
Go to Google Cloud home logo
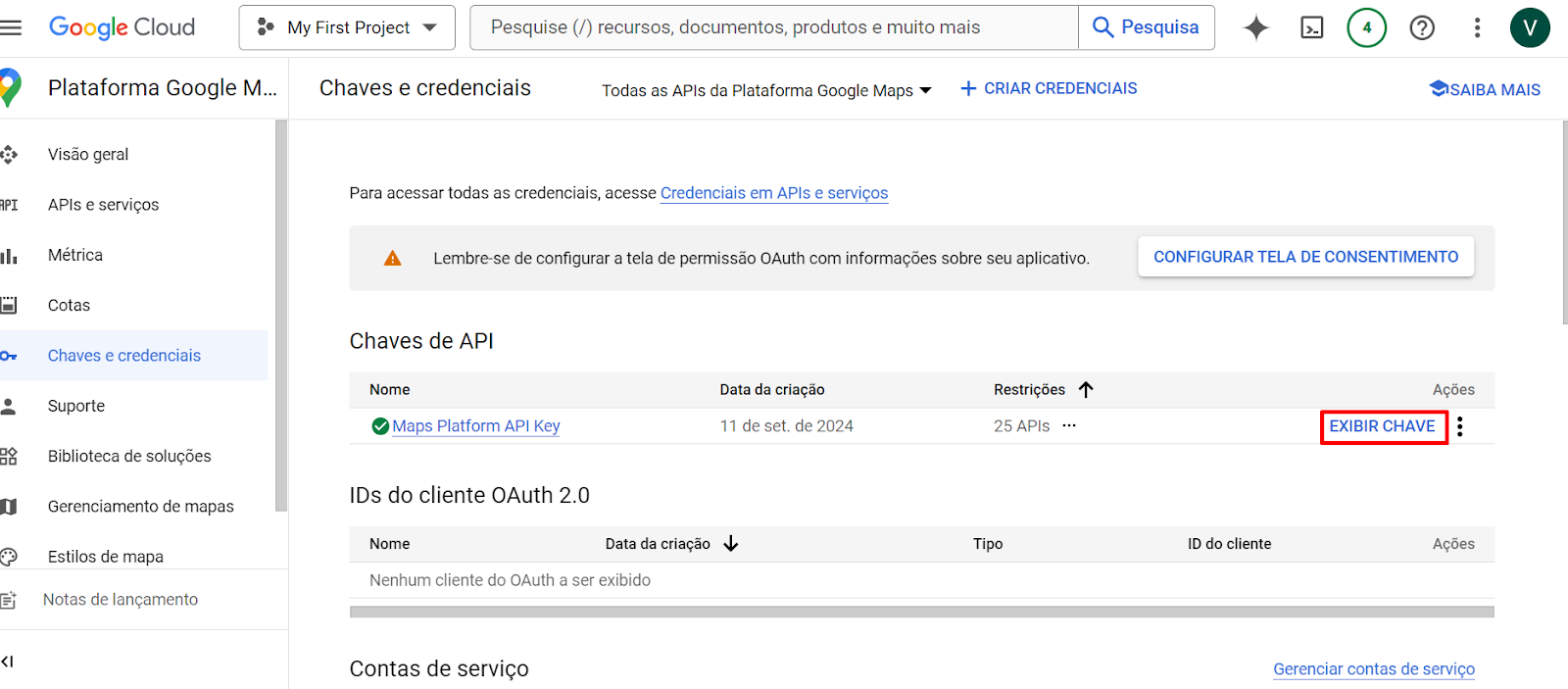pos(122,27)
